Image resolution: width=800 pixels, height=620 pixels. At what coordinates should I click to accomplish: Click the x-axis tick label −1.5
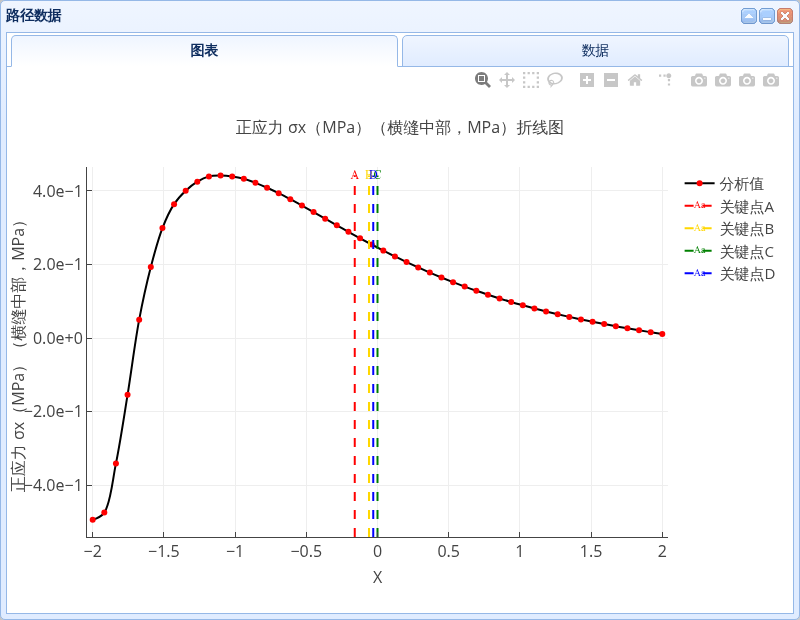coord(164,551)
